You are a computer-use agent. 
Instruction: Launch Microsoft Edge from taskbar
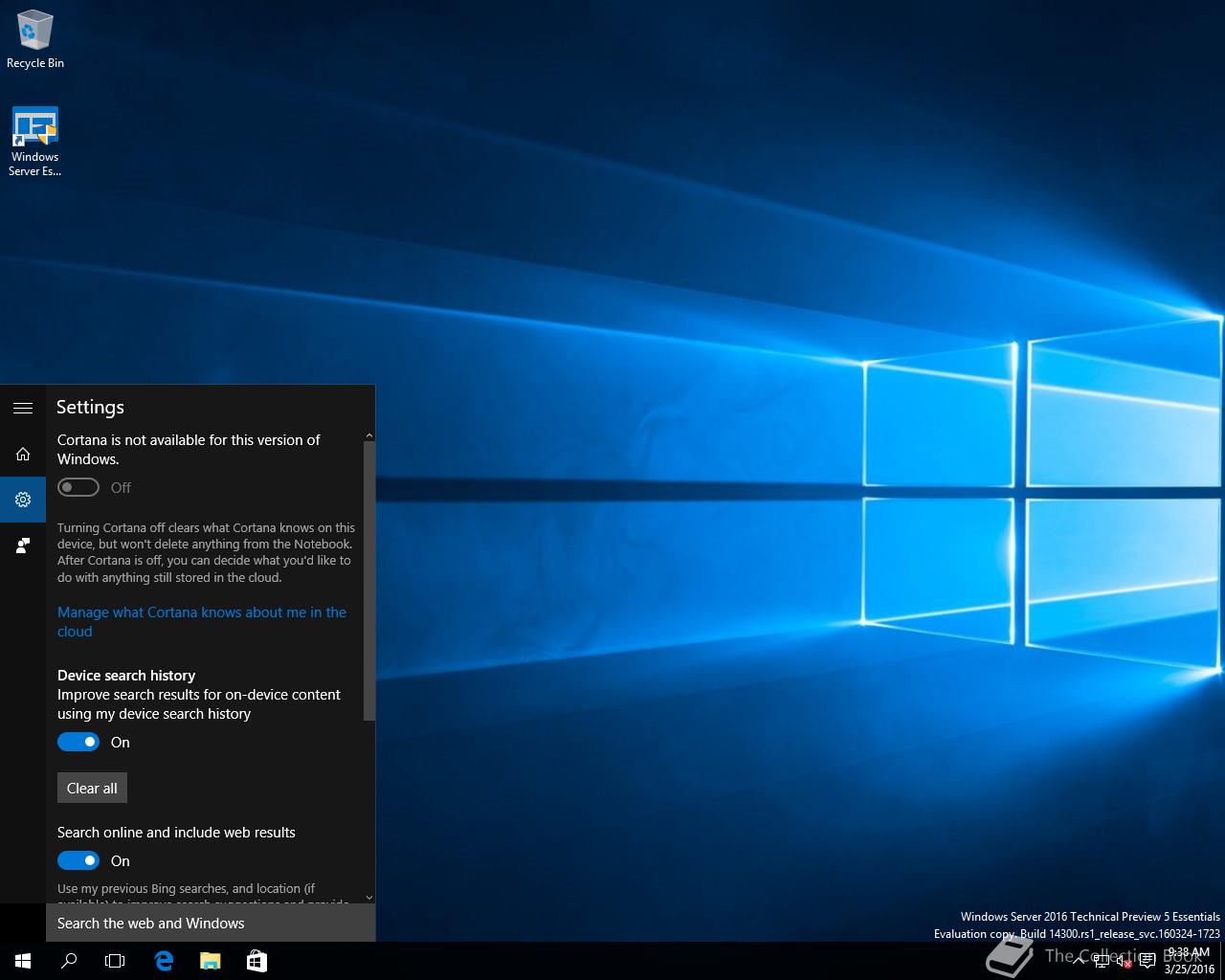coord(164,961)
